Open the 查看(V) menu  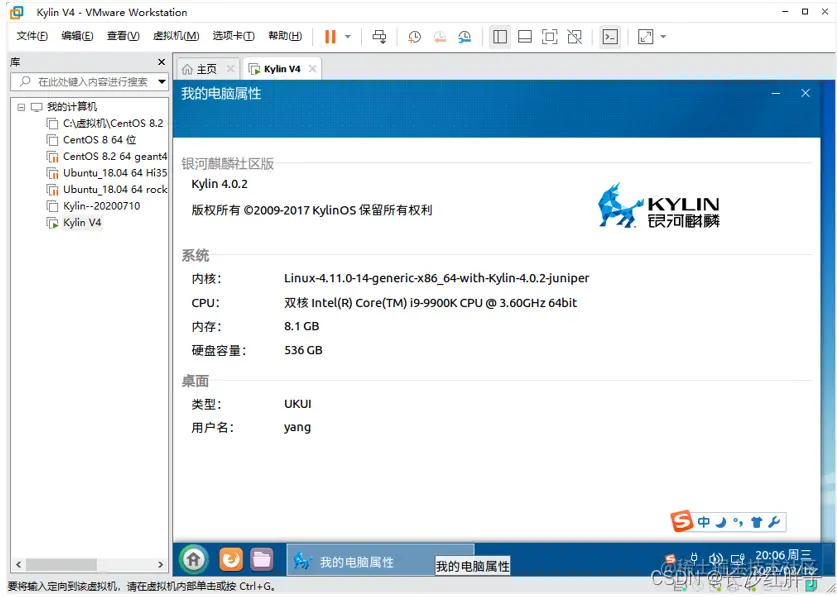coord(123,36)
